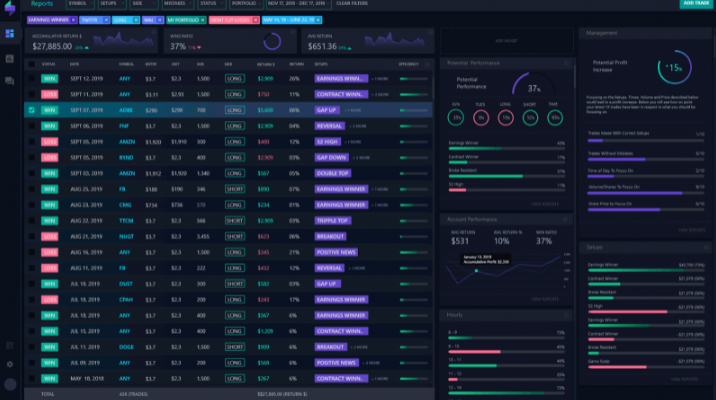
Task: Check the Sept 12, 2019 ANY row checkbox
Action: click(32, 79)
